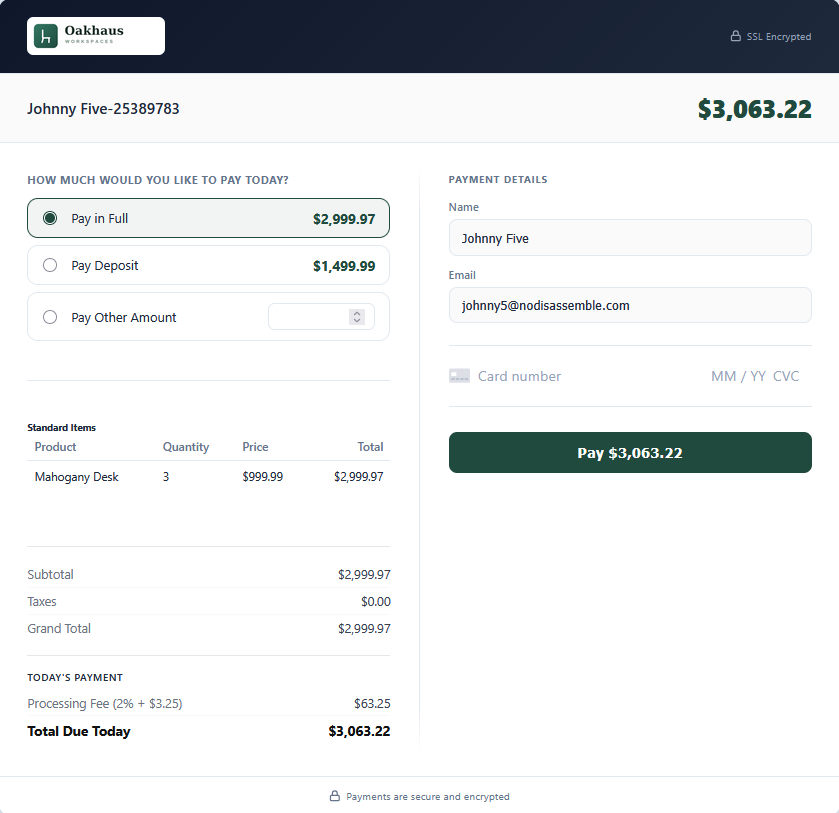Click the Grand Total row value
Image resolution: width=839 pixels, height=813 pixels.
[x=364, y=628]
